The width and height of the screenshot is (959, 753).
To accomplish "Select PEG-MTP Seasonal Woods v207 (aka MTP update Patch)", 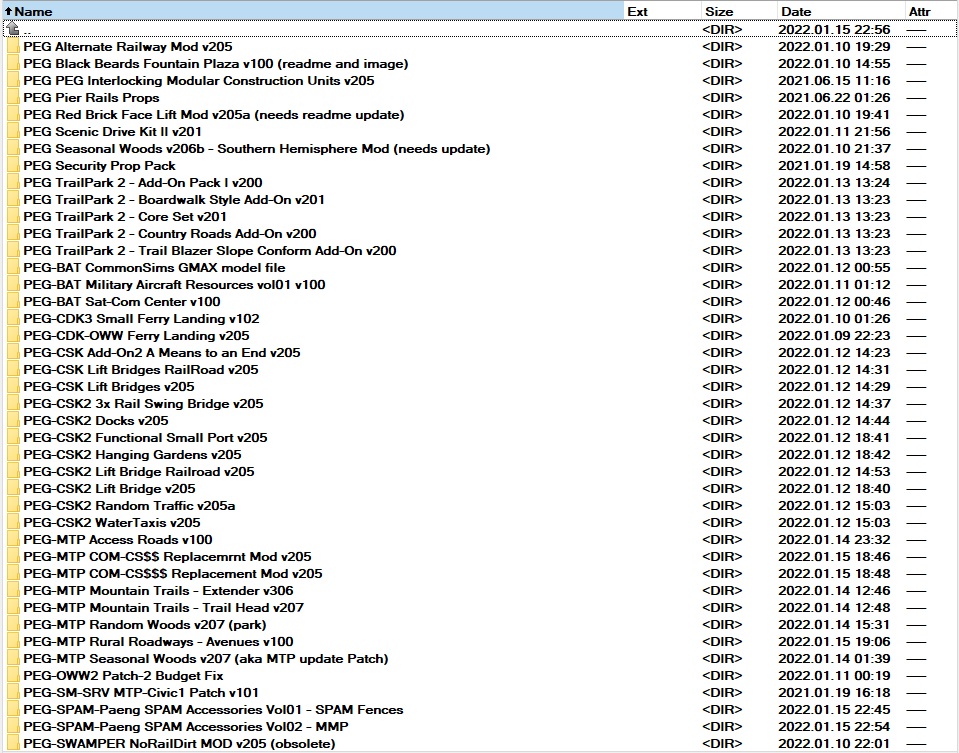I will 206,659.
